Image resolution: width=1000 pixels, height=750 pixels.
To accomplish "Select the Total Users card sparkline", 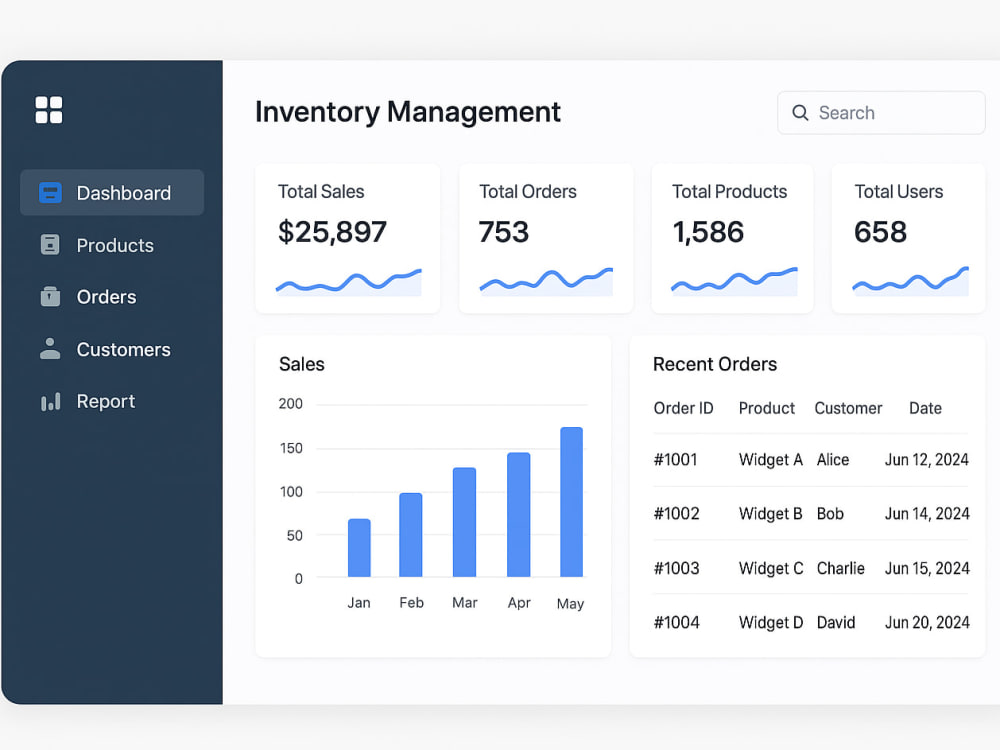I will click(911, 281).
